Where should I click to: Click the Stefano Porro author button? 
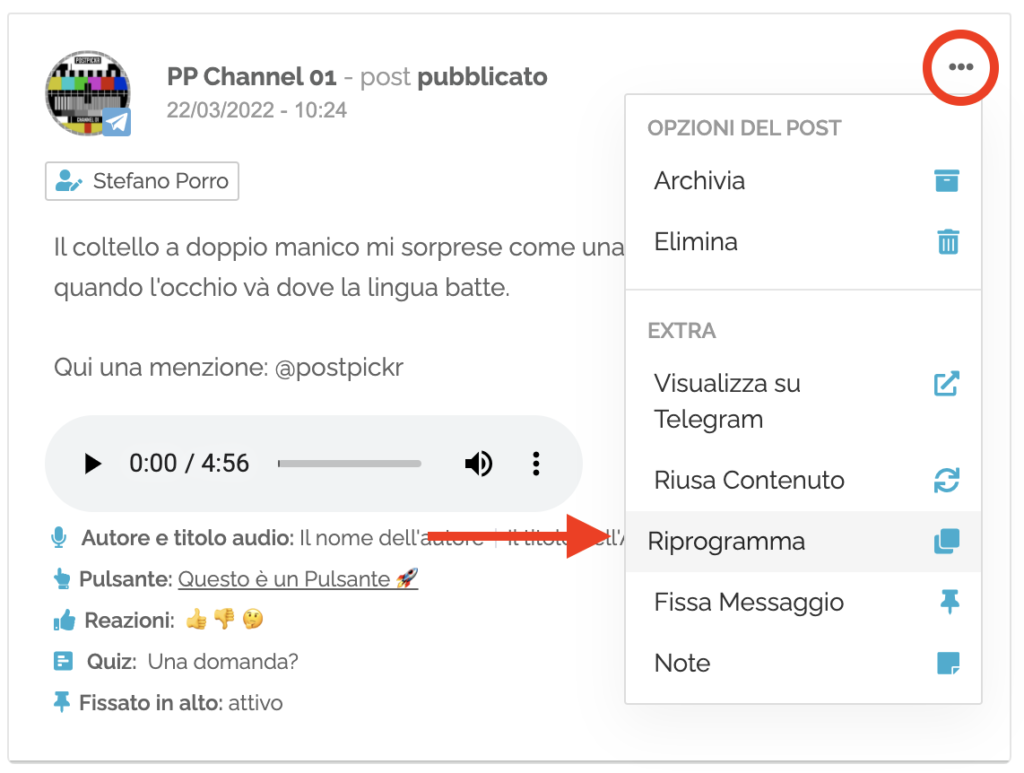141,181
